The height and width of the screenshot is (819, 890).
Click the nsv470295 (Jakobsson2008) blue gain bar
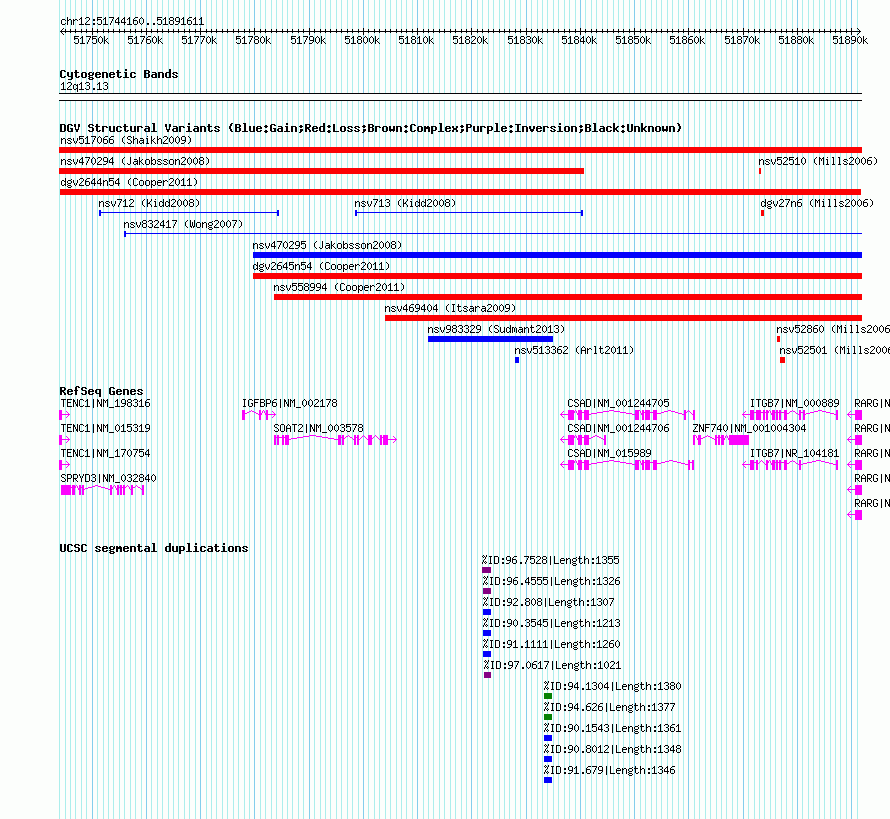(x=557, y=255)
